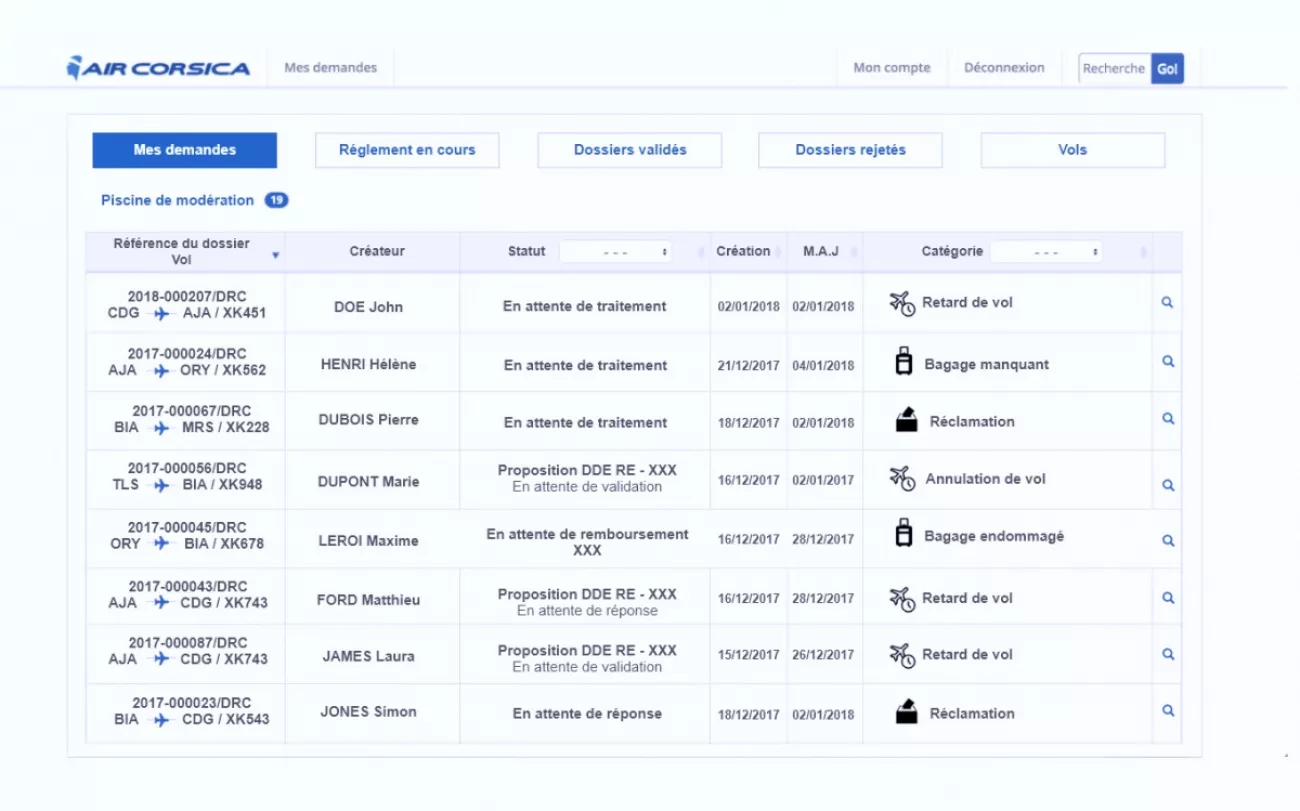Sort using arrows beside Création column
Screen dimensions: 1300x811
[x=779, y=253]
